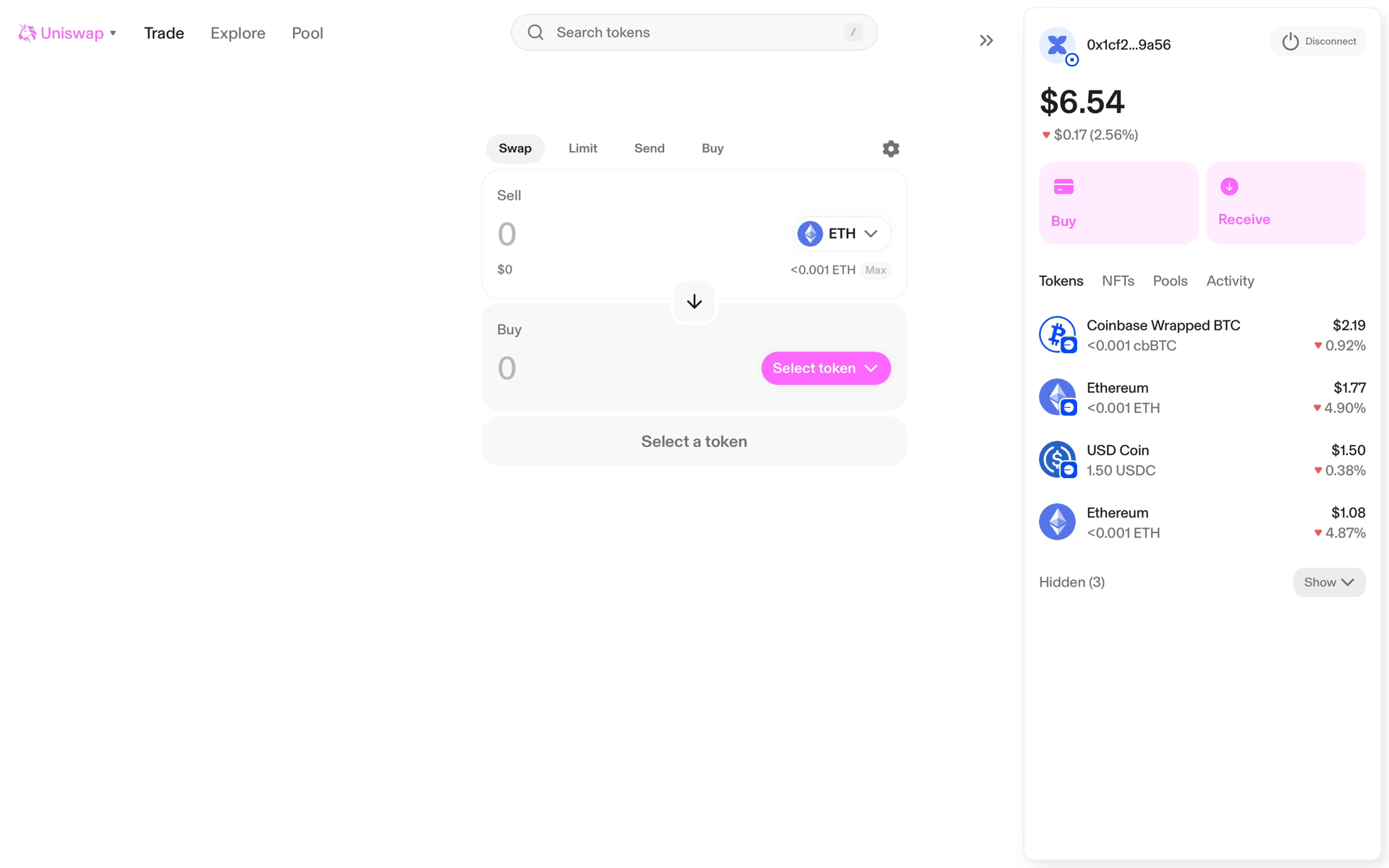Open the Ethereum $1.08 token row
1389x868 pixels.
(1202, 522)
